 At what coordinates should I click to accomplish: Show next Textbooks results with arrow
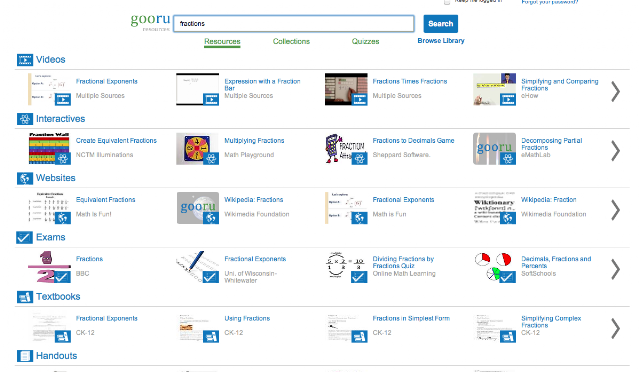click(616, 329)
